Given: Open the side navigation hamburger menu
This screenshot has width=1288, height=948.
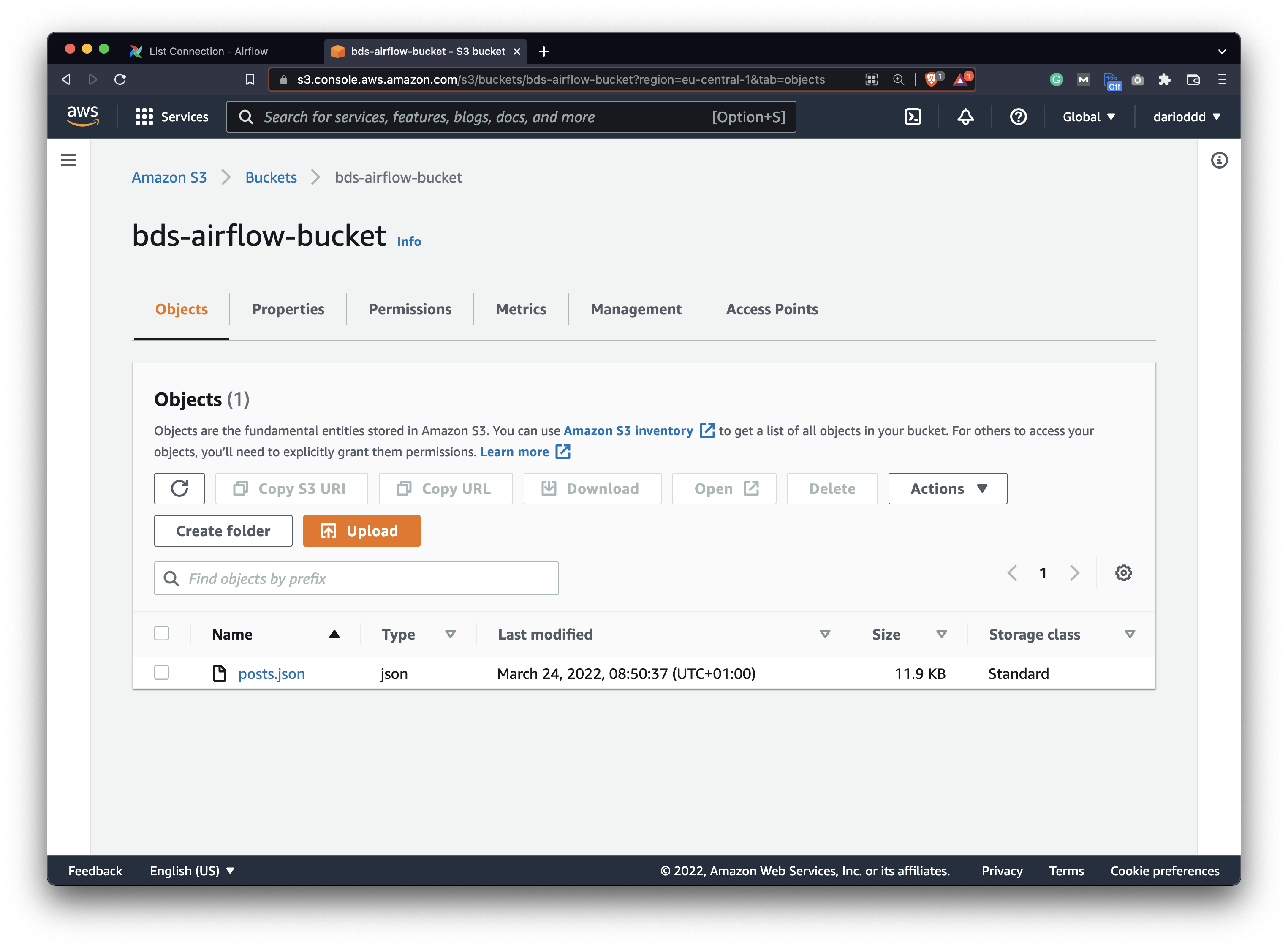Looking at the screenshot, I should point(68,160).
